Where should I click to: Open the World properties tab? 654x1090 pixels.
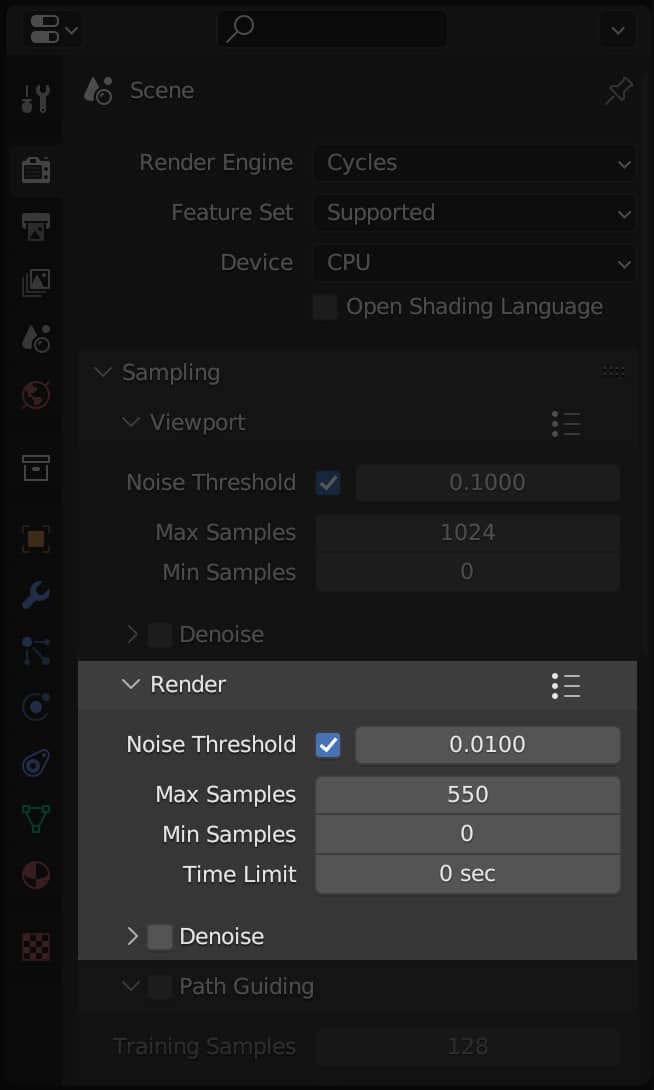pyautogui.click(x=36, y=395)
